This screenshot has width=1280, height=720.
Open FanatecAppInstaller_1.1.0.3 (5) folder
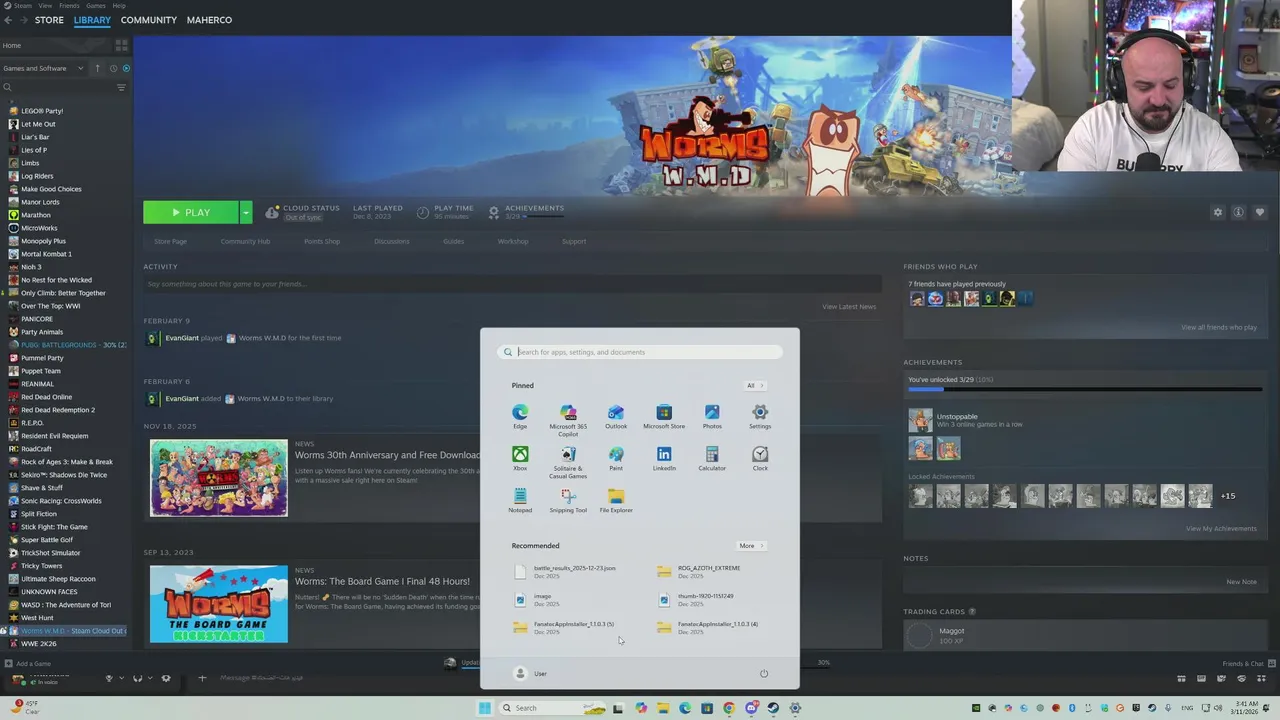tap(566, 627)
